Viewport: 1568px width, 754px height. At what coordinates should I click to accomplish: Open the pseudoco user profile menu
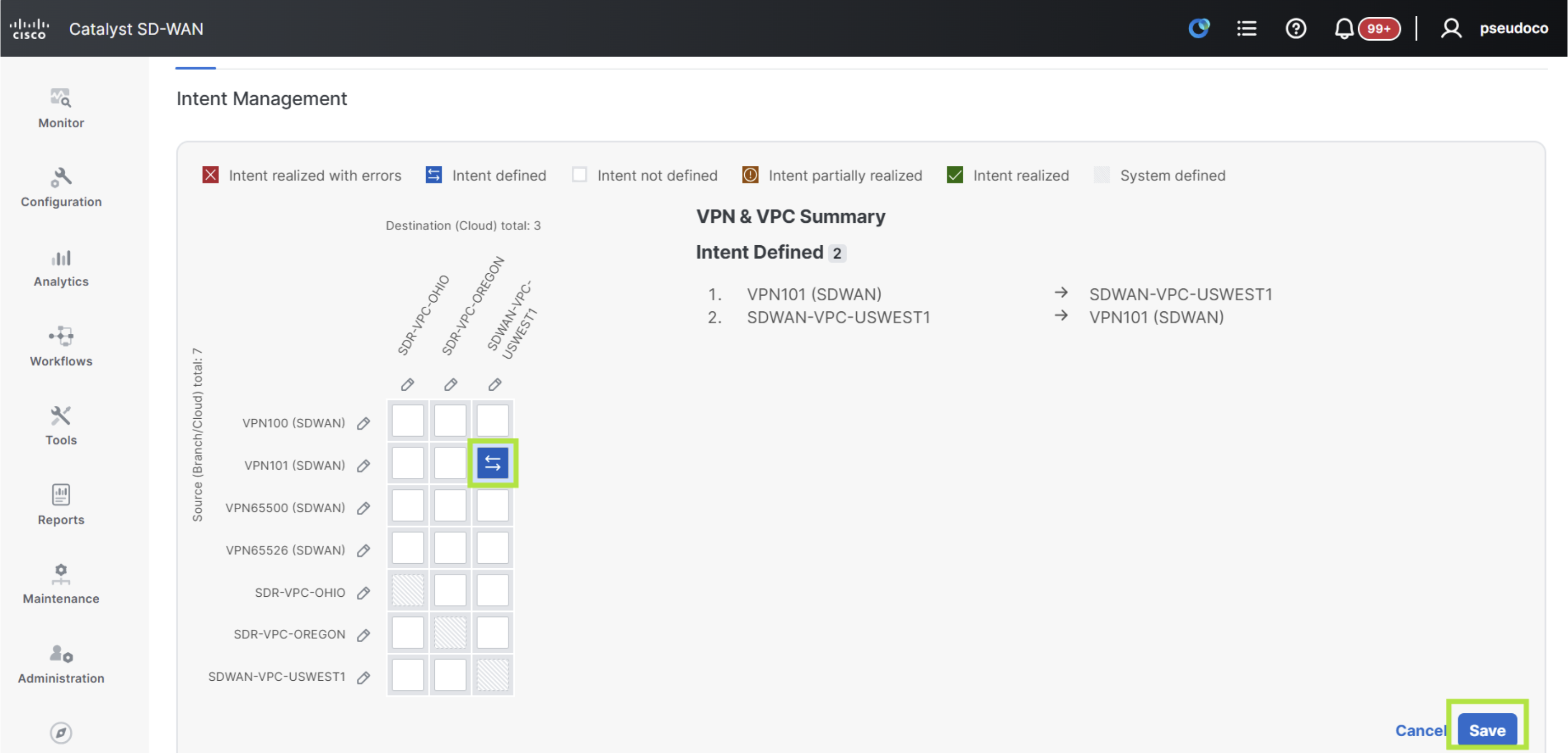pyautogui.click(x=1494, y=28)
